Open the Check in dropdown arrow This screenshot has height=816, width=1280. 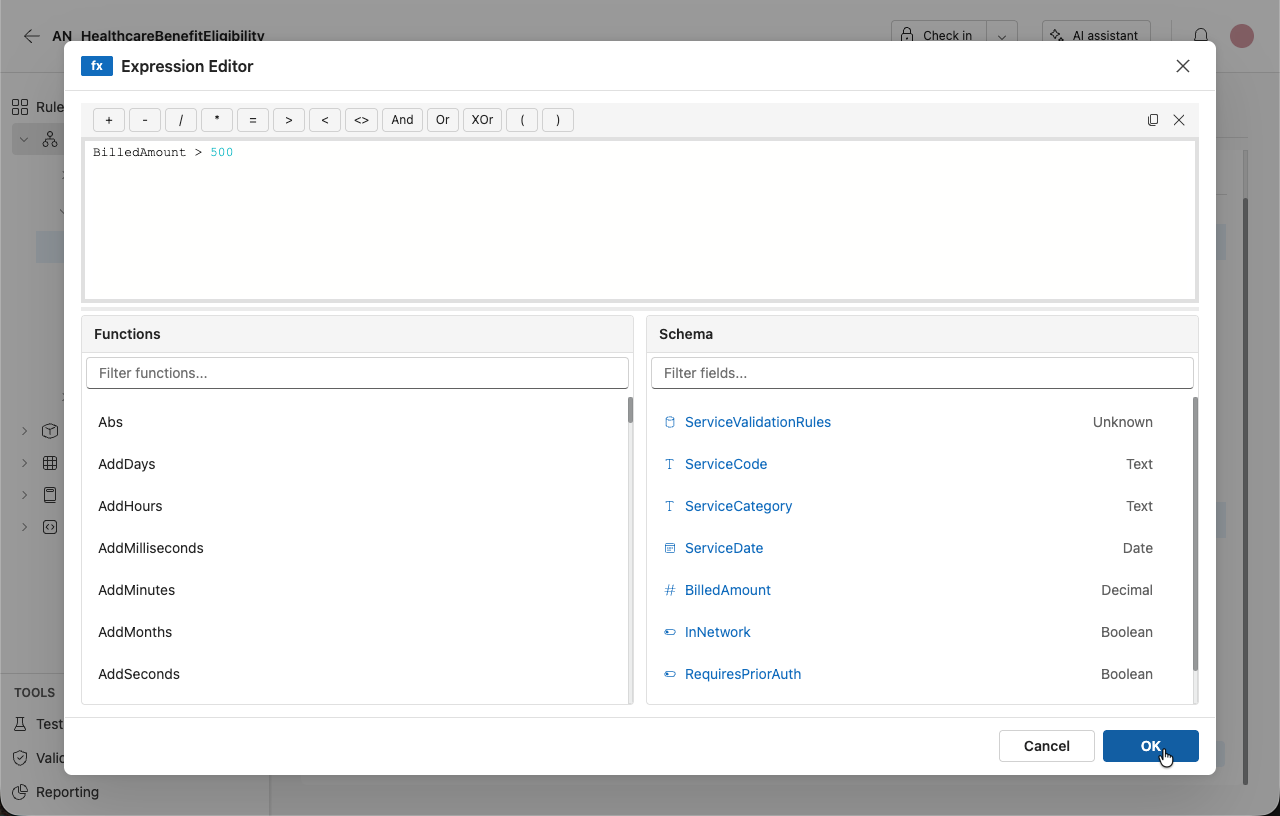1002,36
